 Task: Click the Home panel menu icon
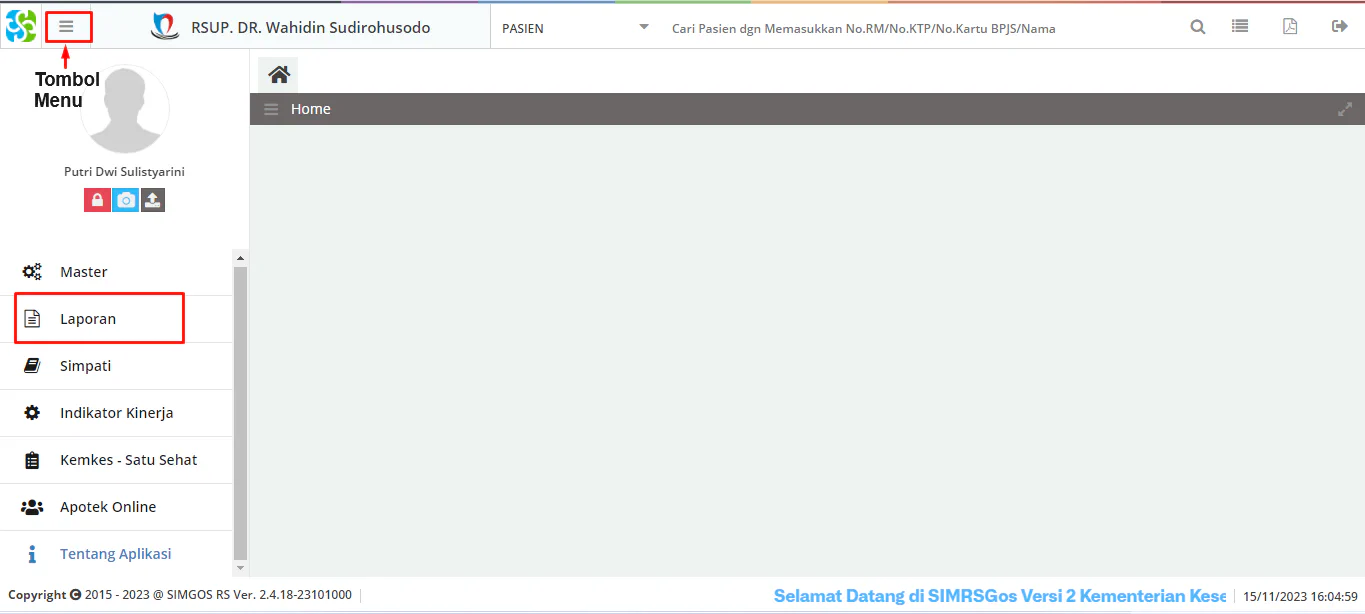(271, 109)
